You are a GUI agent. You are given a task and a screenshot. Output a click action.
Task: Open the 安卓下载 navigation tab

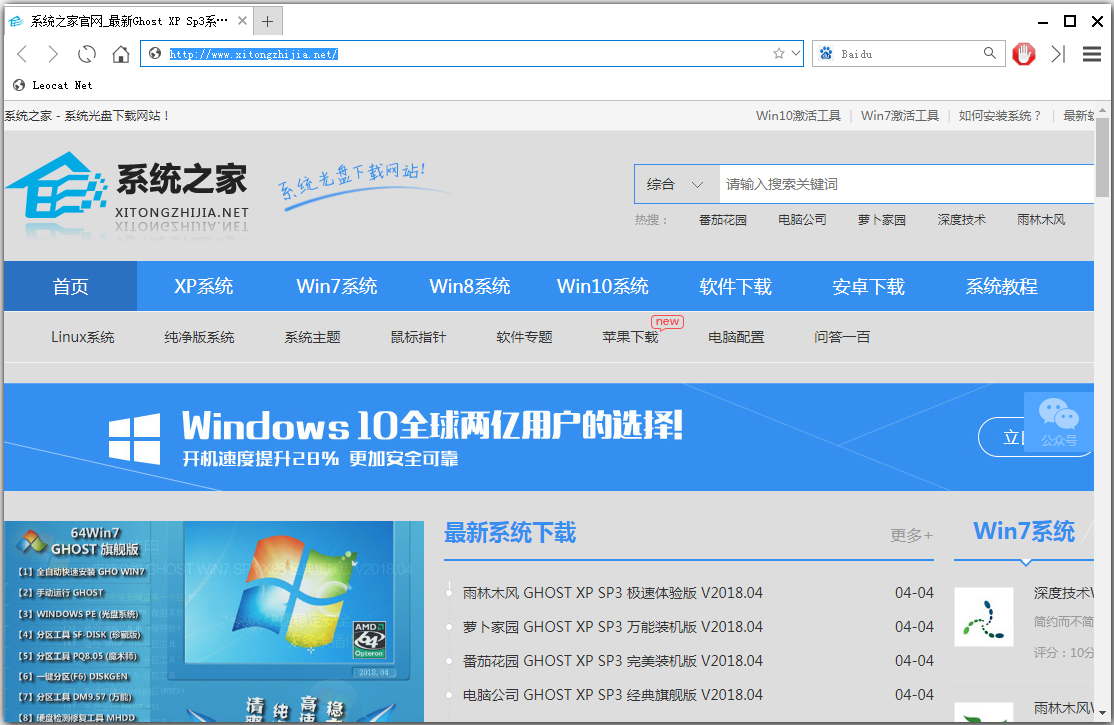868,286
